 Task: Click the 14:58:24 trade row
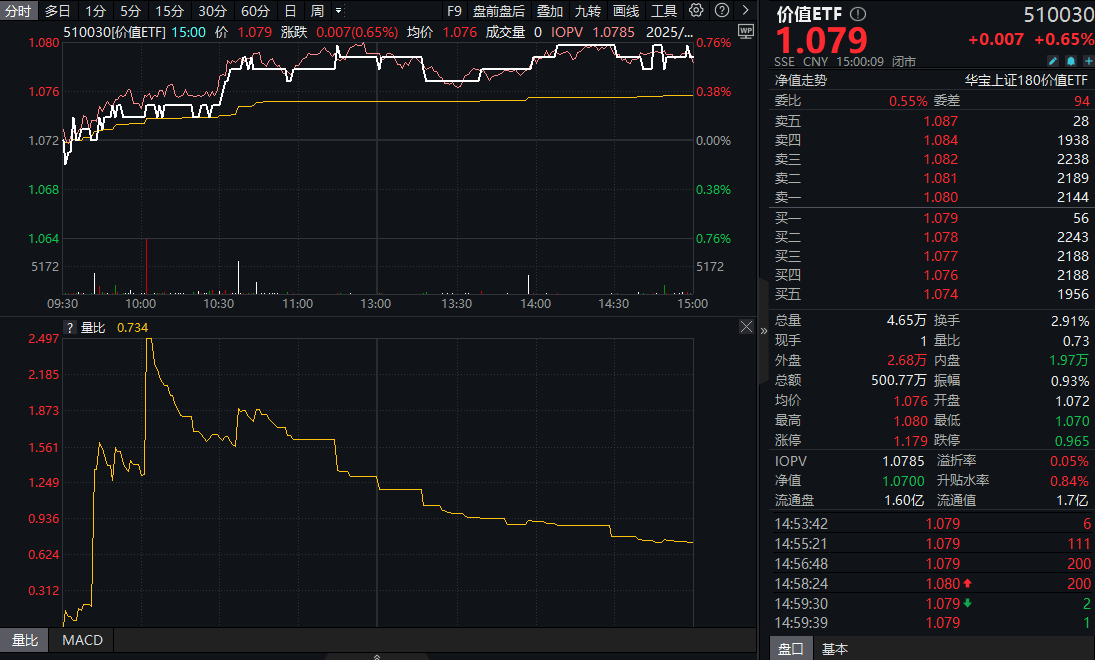932,583
